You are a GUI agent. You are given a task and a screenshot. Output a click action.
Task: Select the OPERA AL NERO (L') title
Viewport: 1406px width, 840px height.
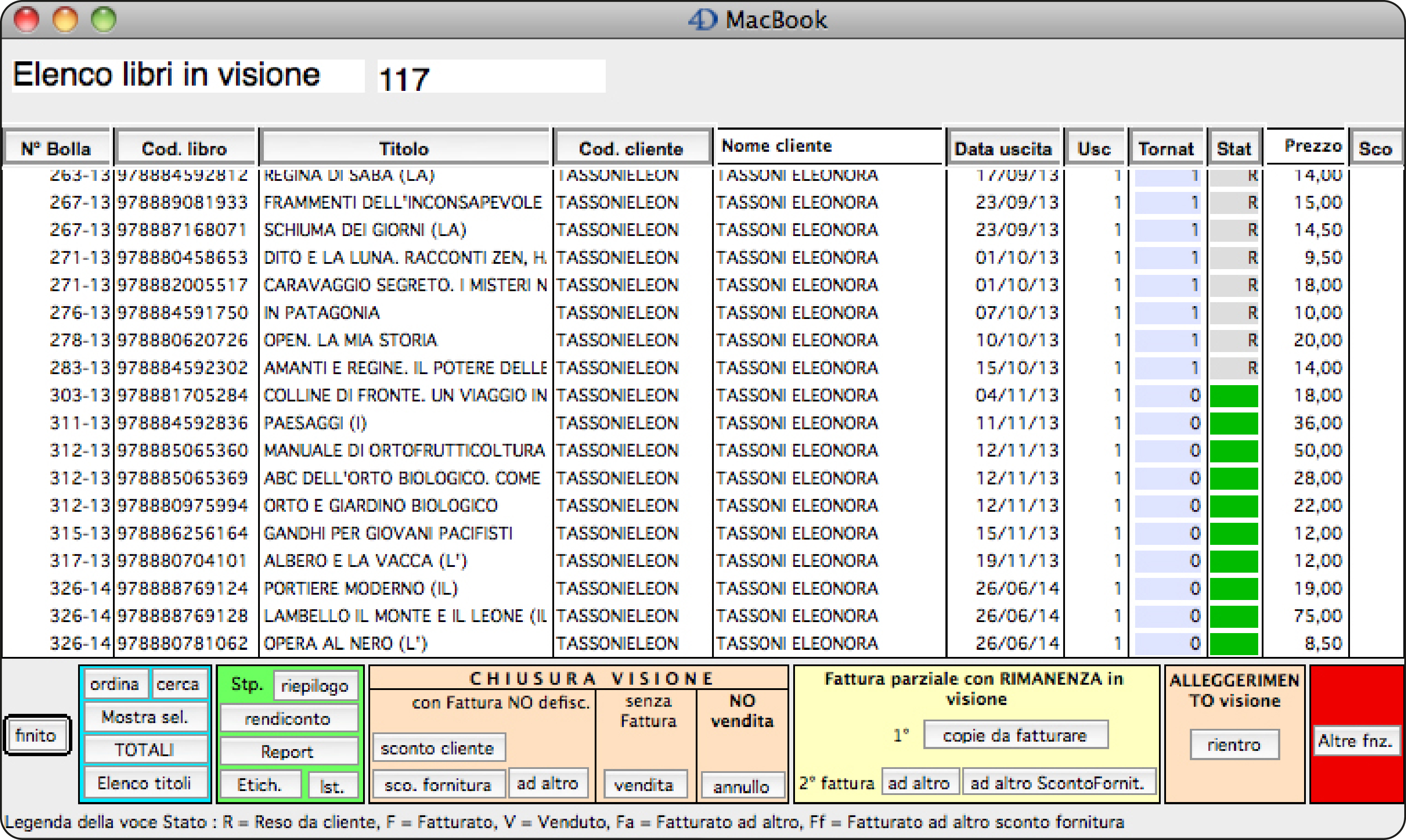pos(346,643)
